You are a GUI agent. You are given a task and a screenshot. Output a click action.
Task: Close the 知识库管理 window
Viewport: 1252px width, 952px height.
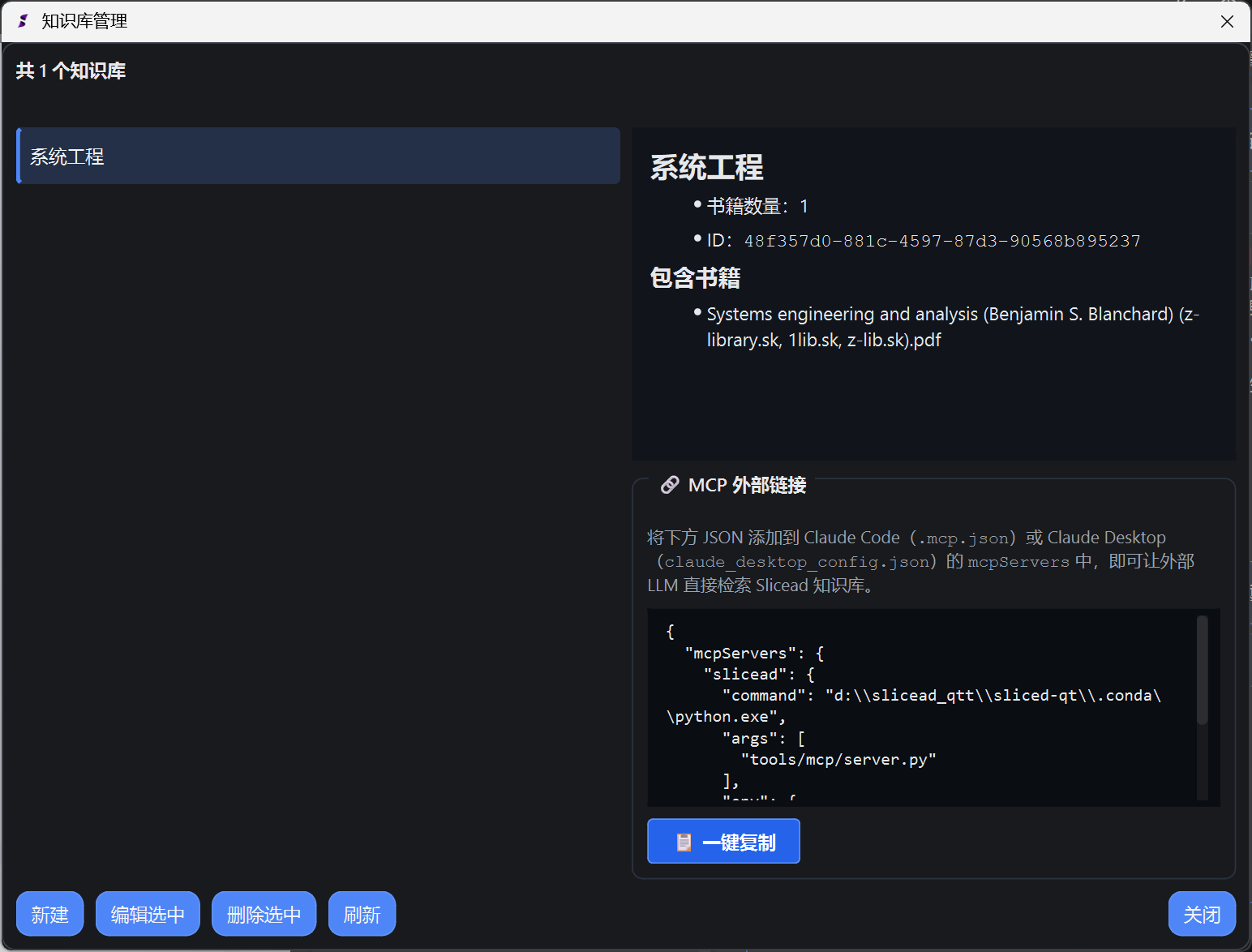(x=1227, y=21)
